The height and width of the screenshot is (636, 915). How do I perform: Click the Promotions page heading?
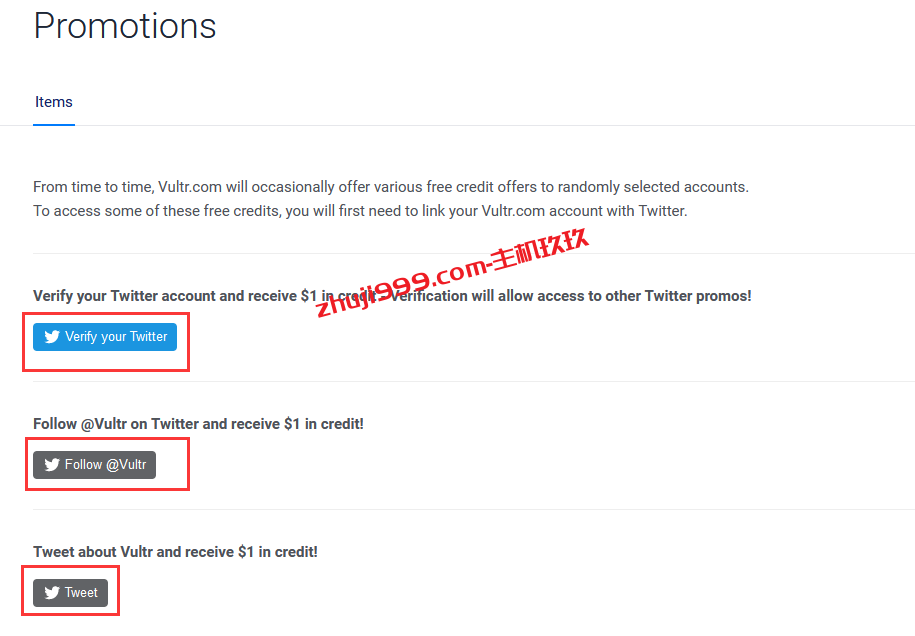pos(125,26)
